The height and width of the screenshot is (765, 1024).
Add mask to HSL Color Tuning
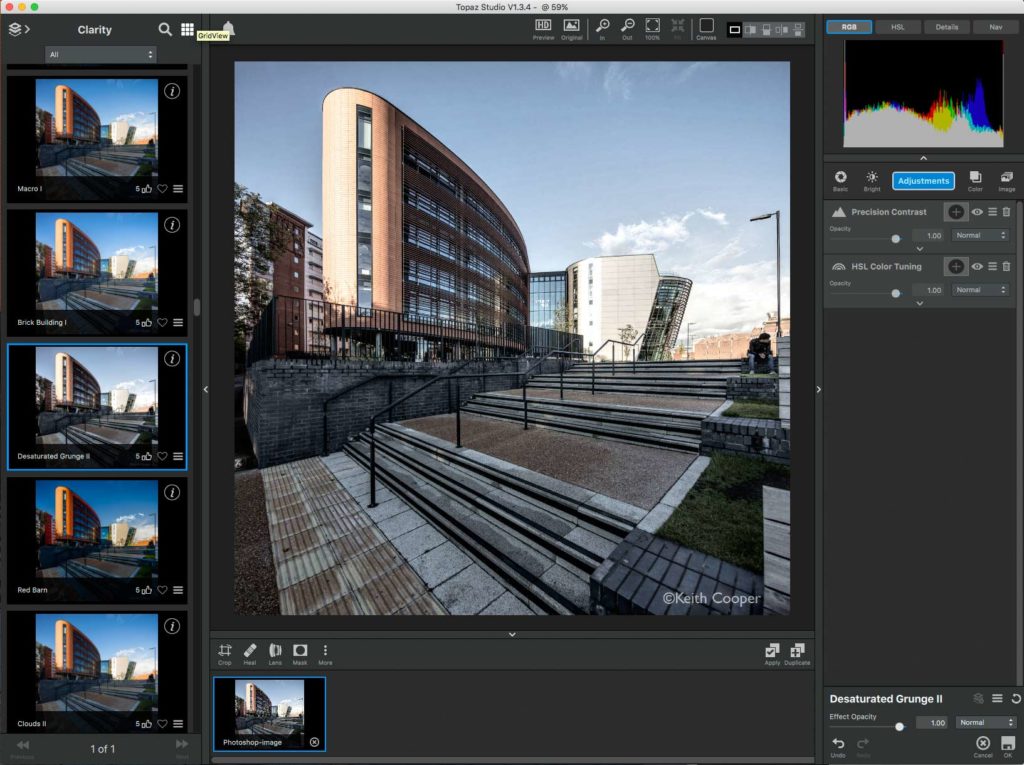pos(955,267)
